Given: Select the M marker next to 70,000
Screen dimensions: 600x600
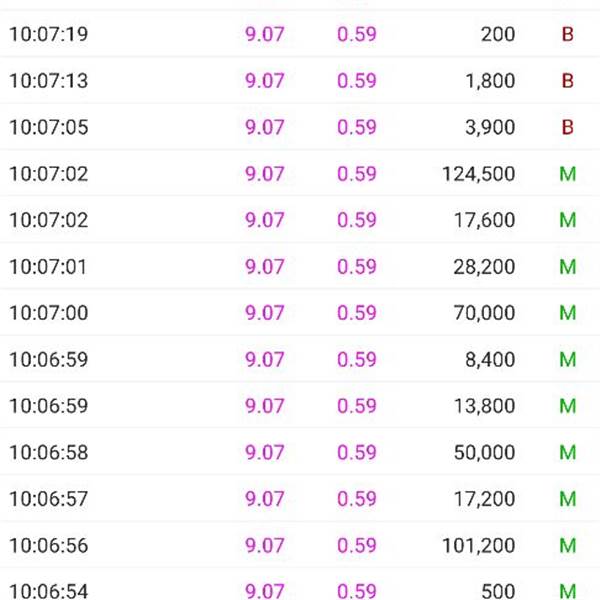Looking at the screenshot, I should click(x=567, y=313).
